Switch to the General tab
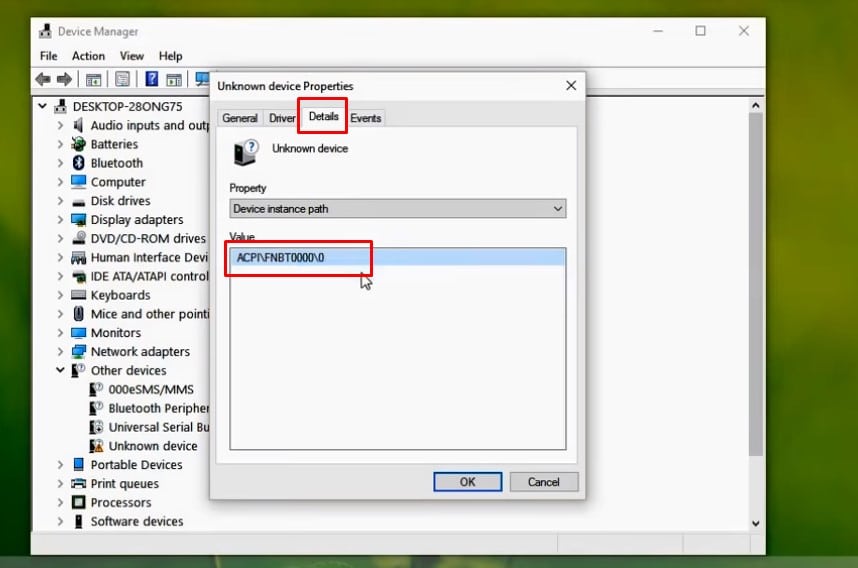Image resolution: width=858 pixels, height=568 pixels. [x=240, y=118]
